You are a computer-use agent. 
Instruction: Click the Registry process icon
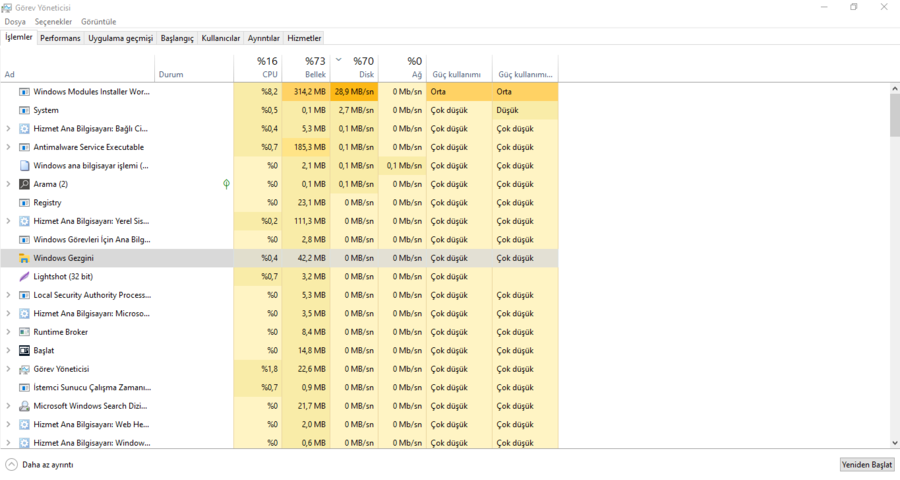pyautogui.click(x=24, y=203)
